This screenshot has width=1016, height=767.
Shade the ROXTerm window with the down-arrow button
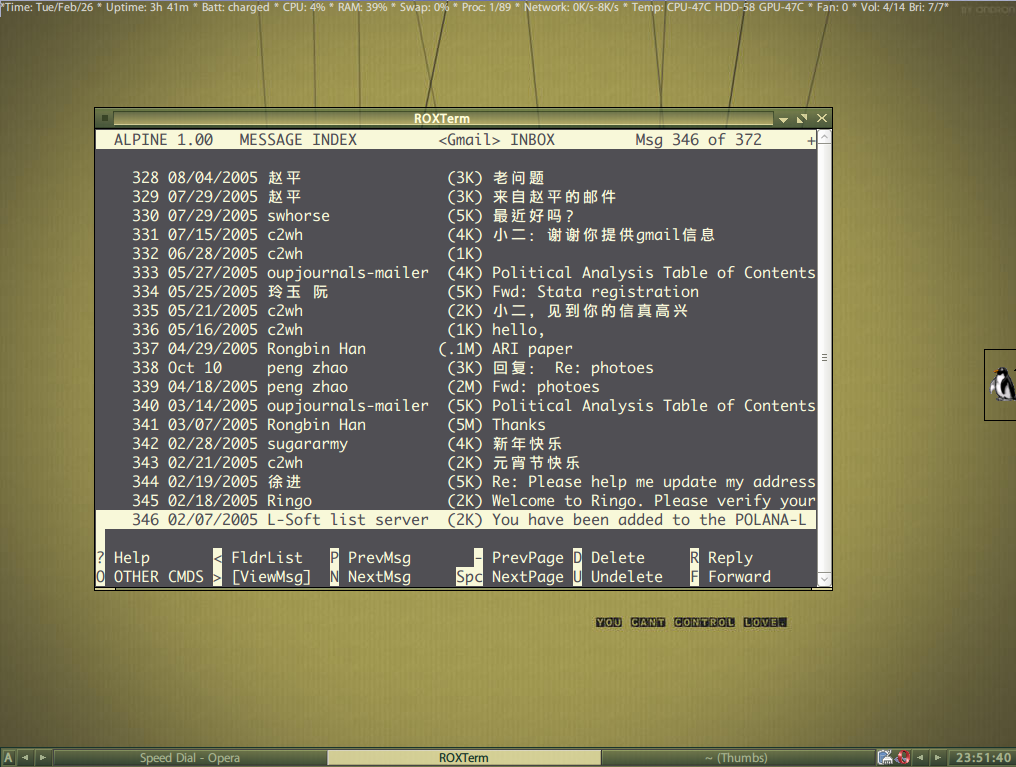[783, 119]
